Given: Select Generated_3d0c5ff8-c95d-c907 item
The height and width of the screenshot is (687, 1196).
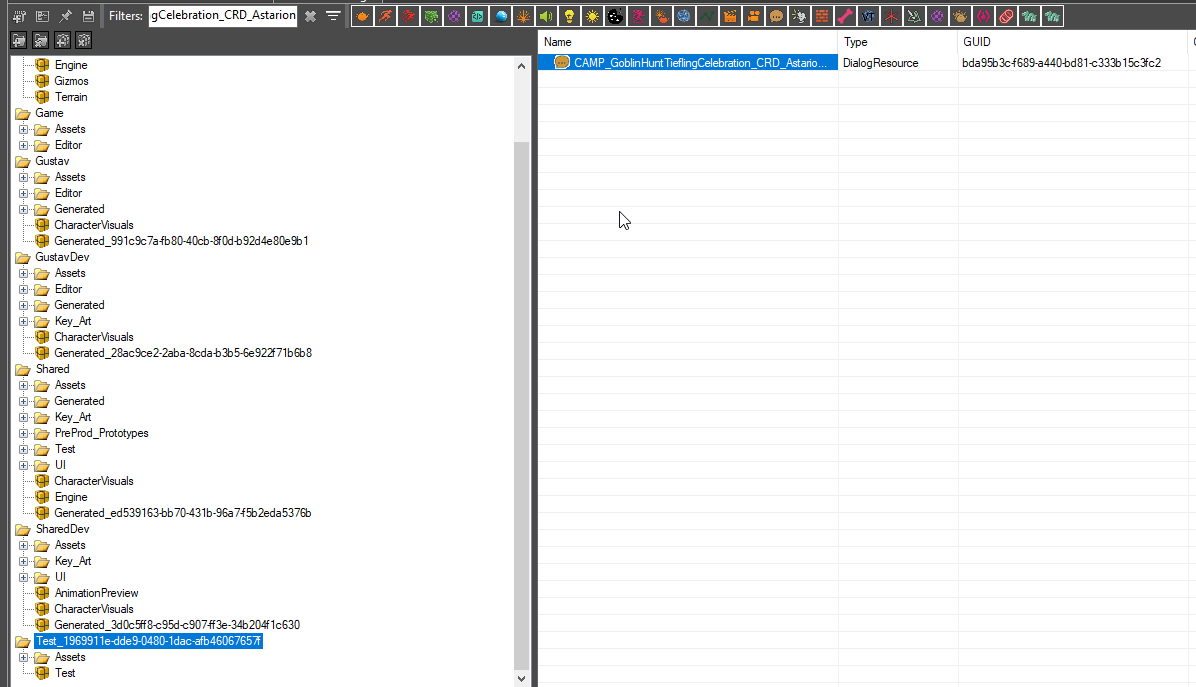Looking at the screenshot, I should tap(177, 625).
